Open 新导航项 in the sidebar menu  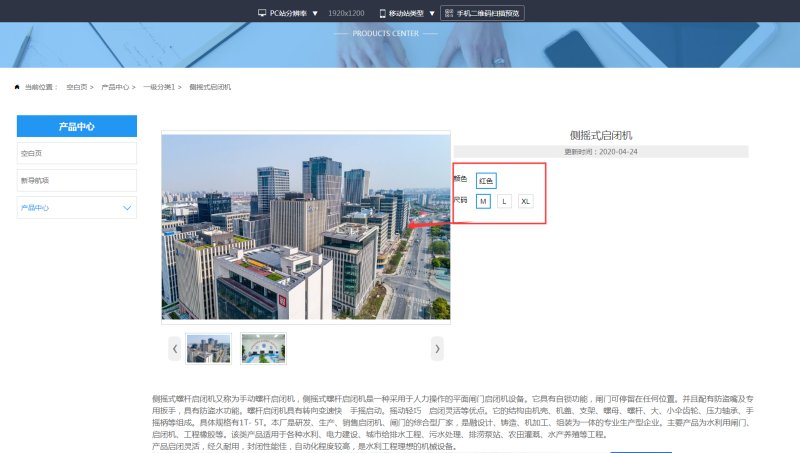pyautogui.click(x=77, y=180)
